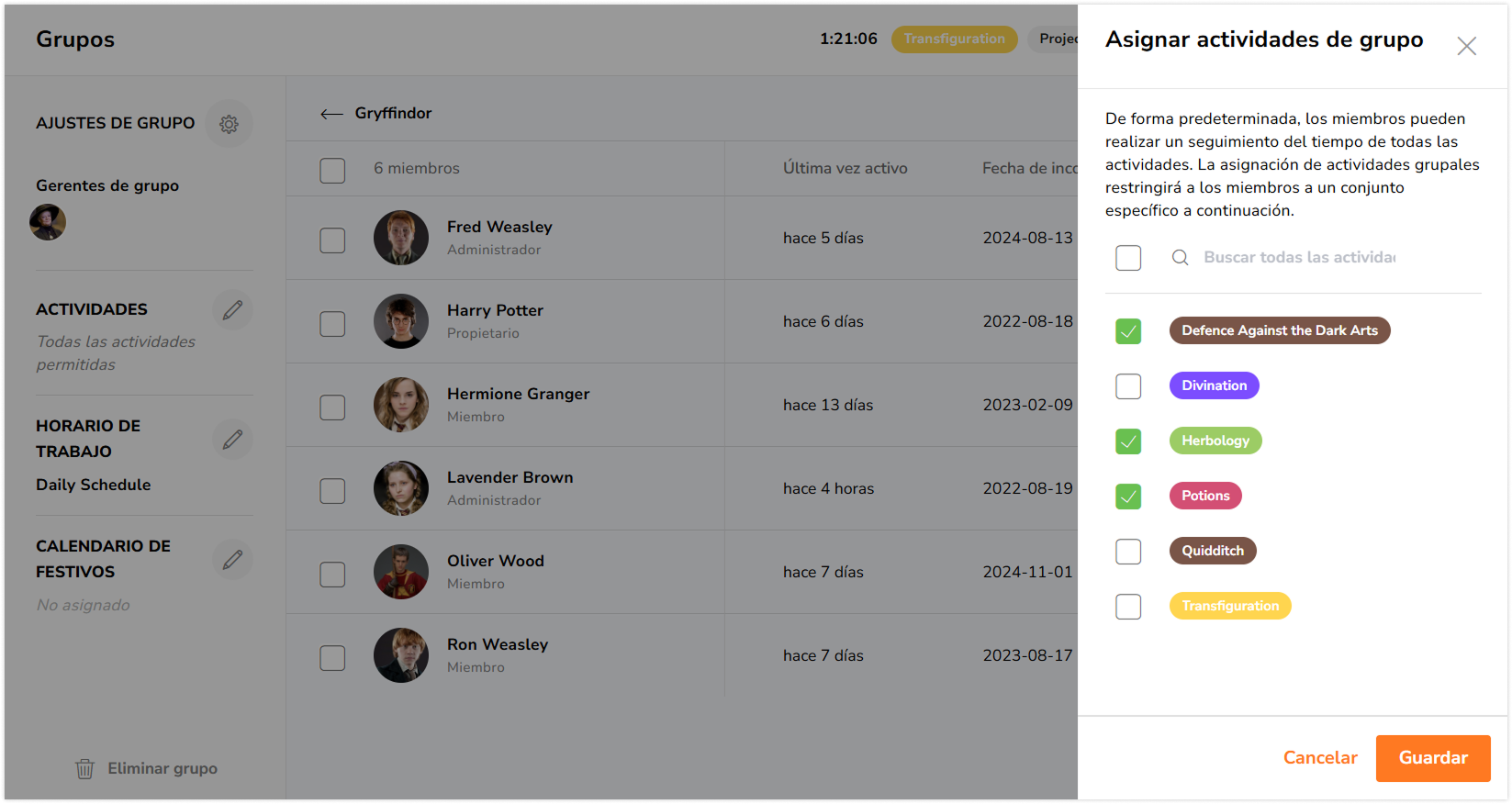The image size is (1512, 804).
Task: Open group settings gear icon
Action: (x=229, y=124)
